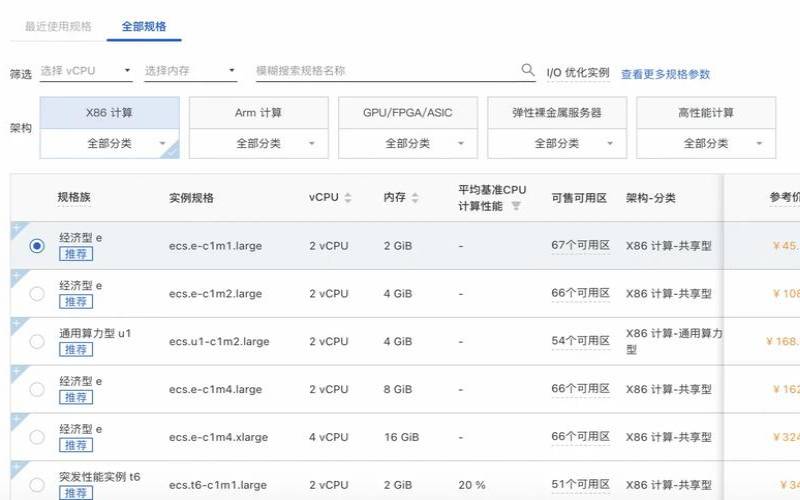The image size is (800, 500).
Task: Select ecs.u1-c1m2.large radio button
Action: click(x=37, y=342)
